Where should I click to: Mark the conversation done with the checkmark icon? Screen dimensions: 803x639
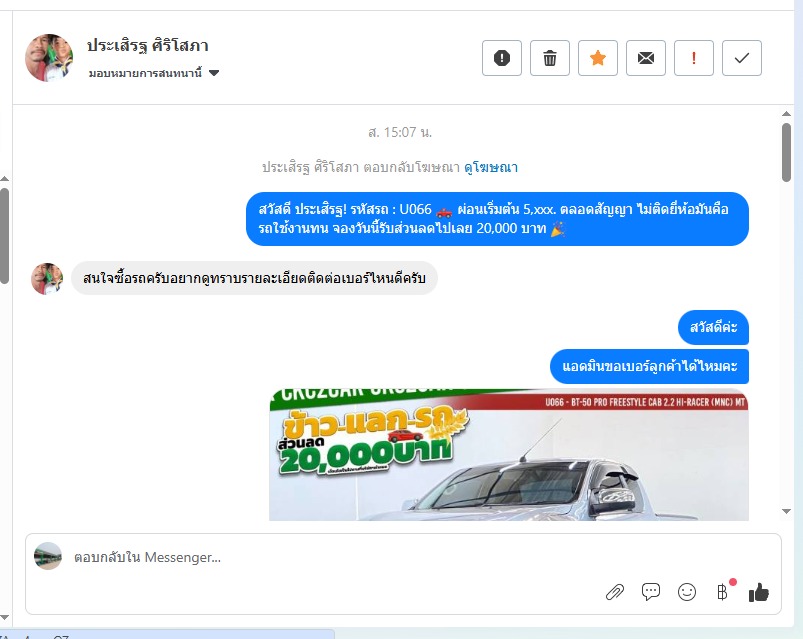pyautogui.click(x=742, y=58)
